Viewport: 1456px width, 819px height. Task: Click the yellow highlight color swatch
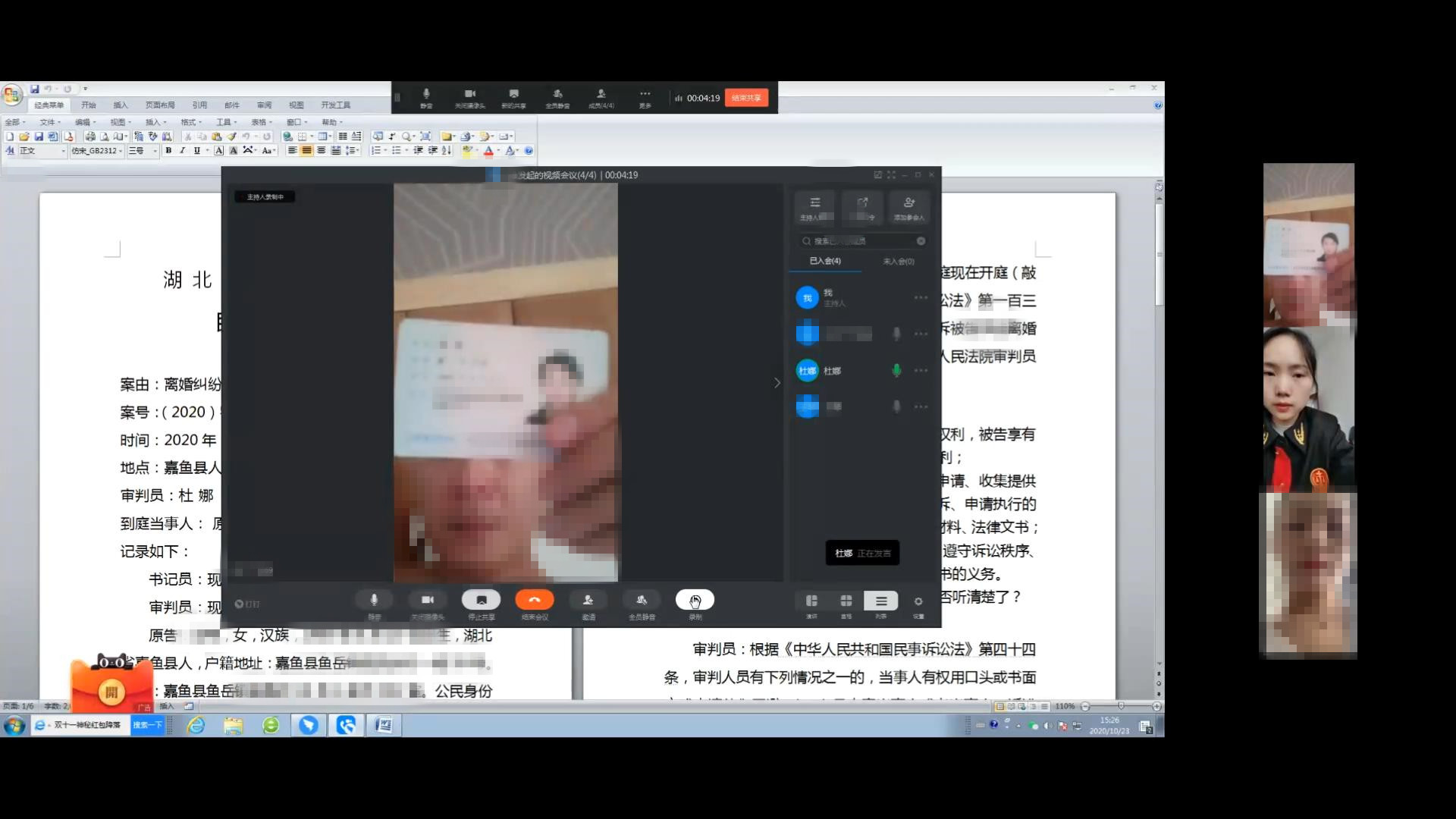tap(467, 151)
